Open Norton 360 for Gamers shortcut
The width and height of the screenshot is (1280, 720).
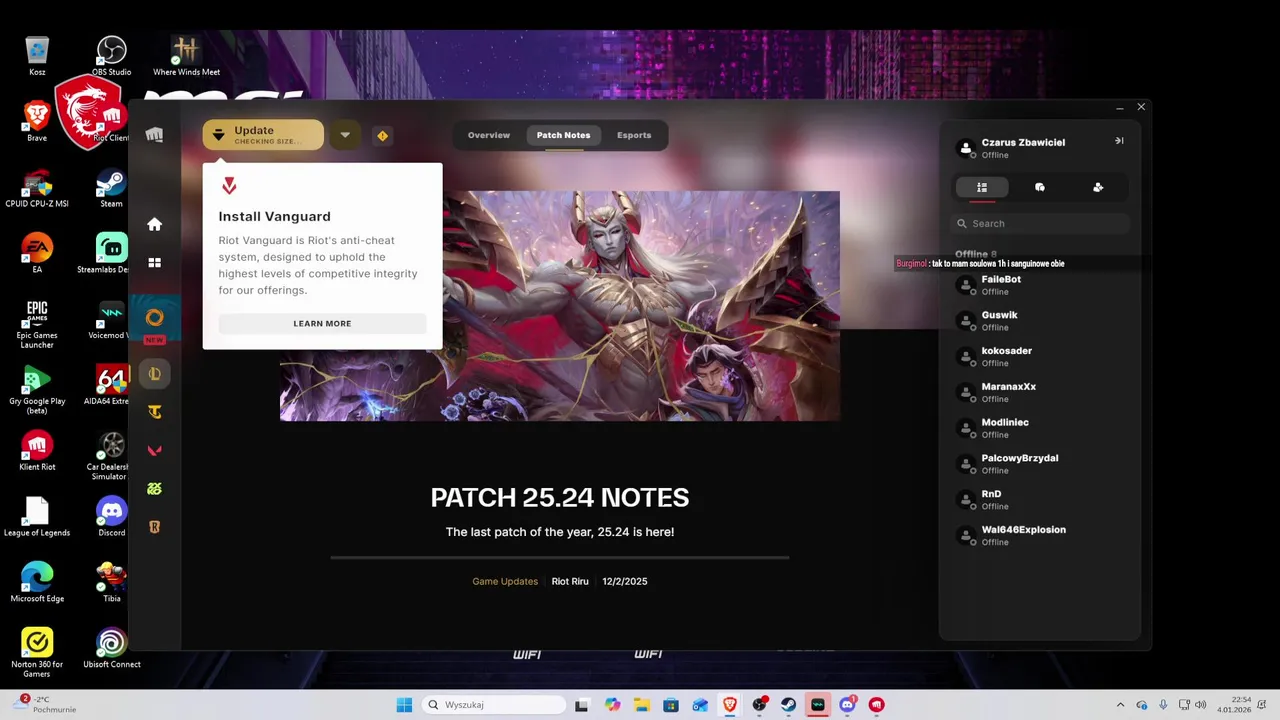(37, 653)
